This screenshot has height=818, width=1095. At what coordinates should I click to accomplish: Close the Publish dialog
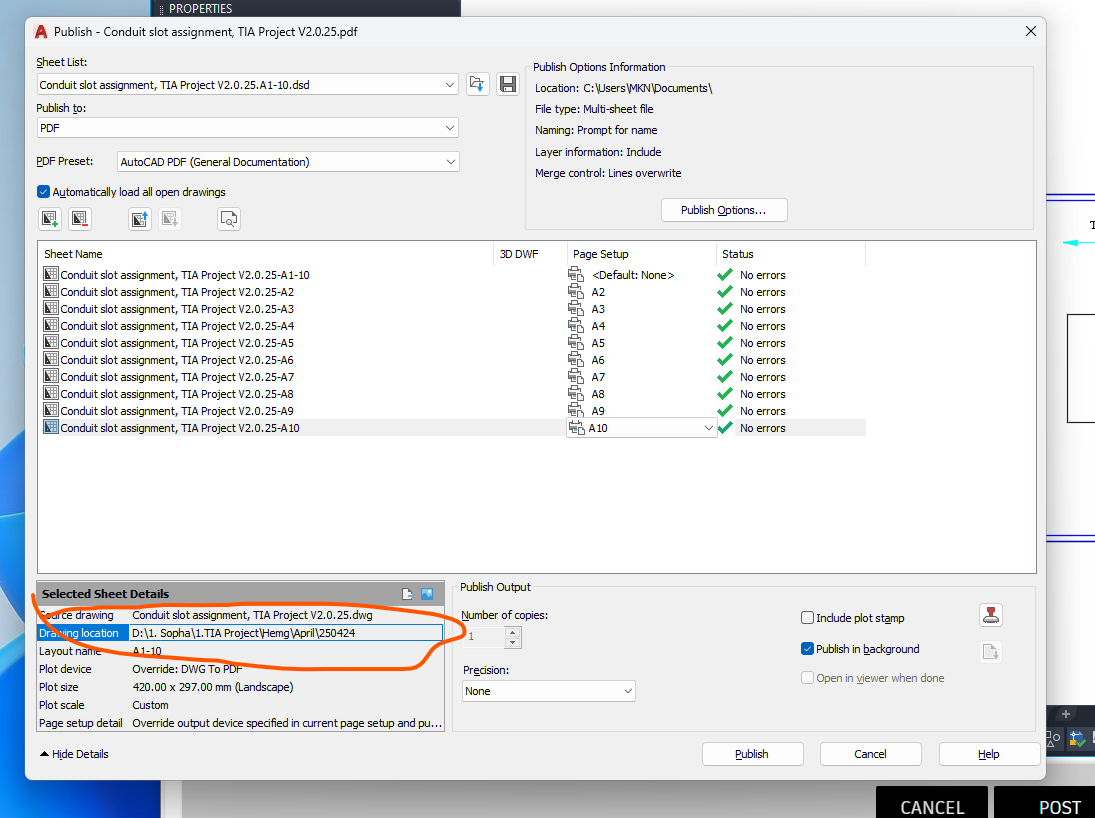coord(1030,31)
